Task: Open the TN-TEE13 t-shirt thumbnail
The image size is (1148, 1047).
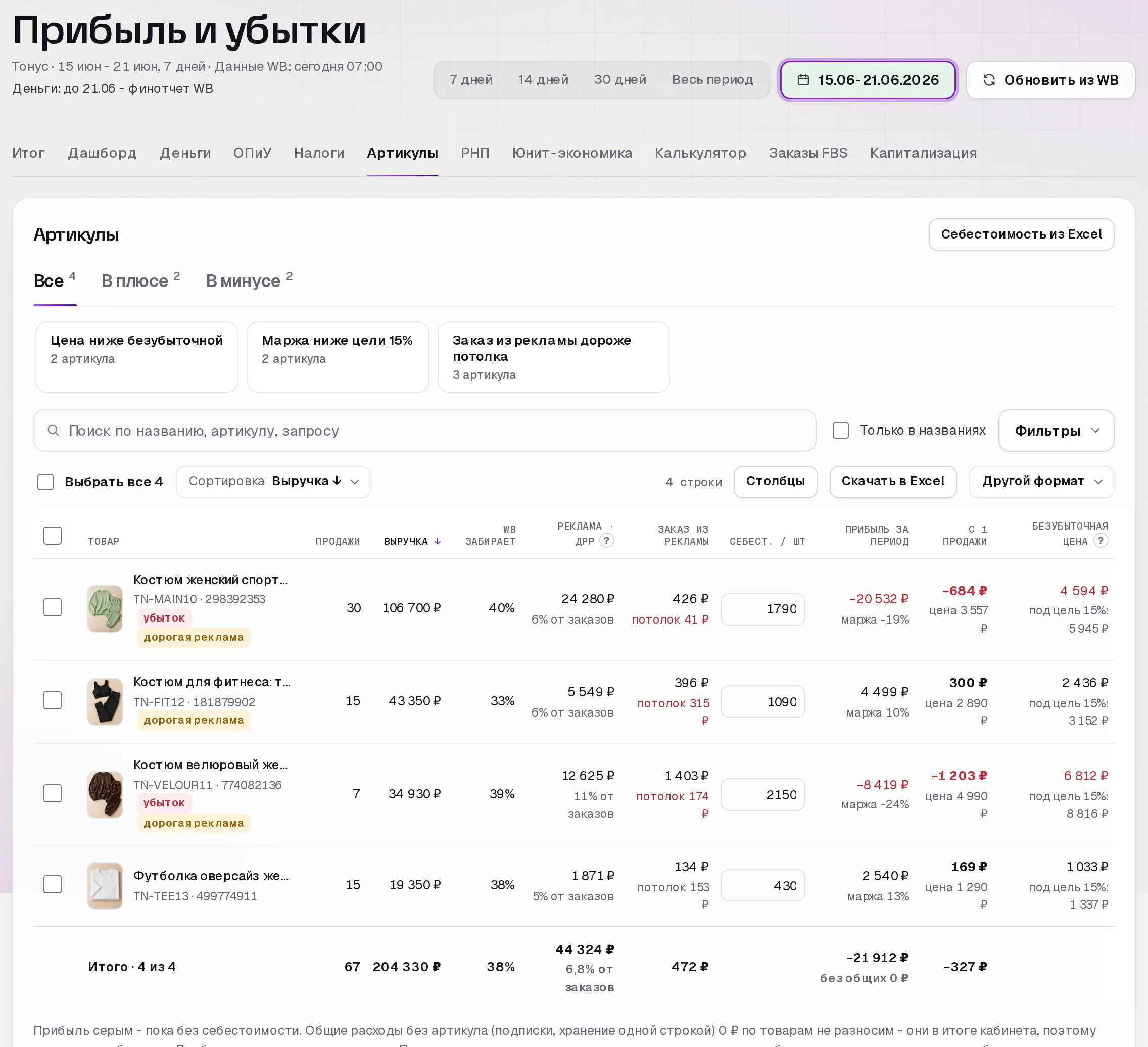Action: pos(105,885)
